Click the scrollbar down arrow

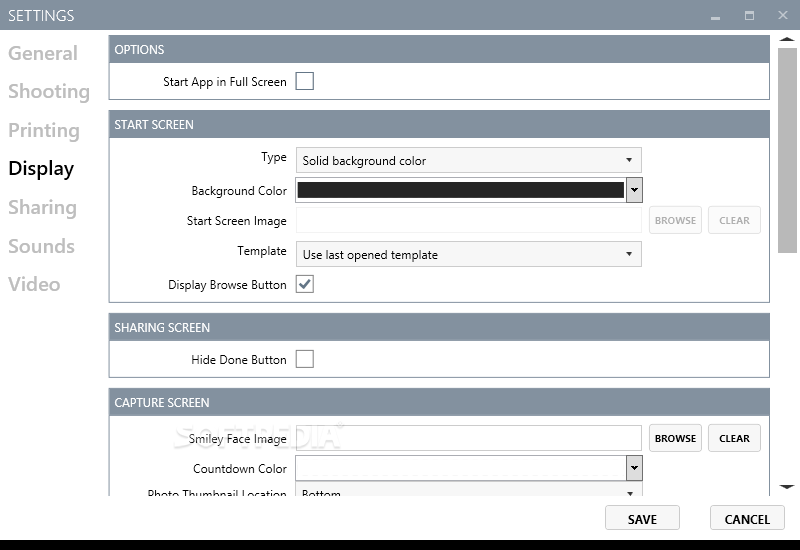[787, 487]
